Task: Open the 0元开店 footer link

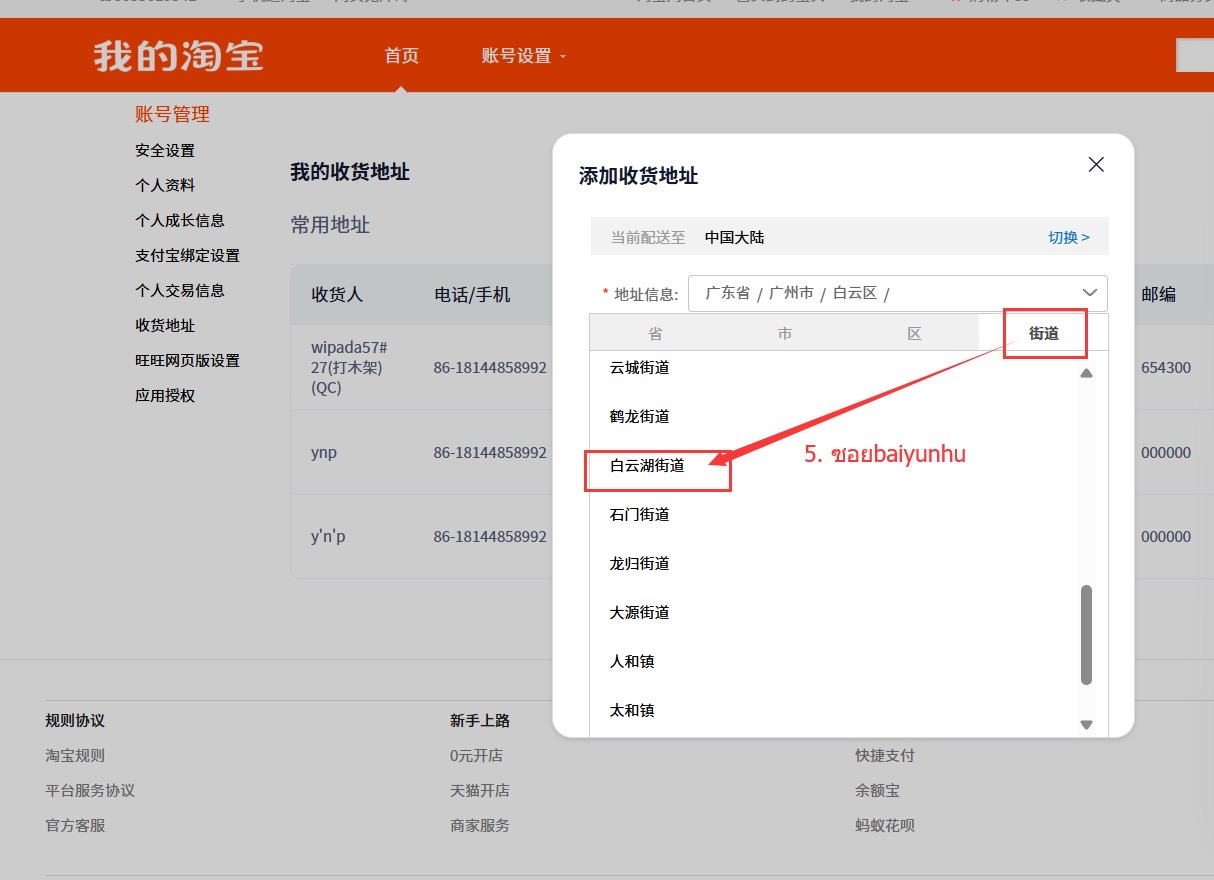Action: coord(476,756)
